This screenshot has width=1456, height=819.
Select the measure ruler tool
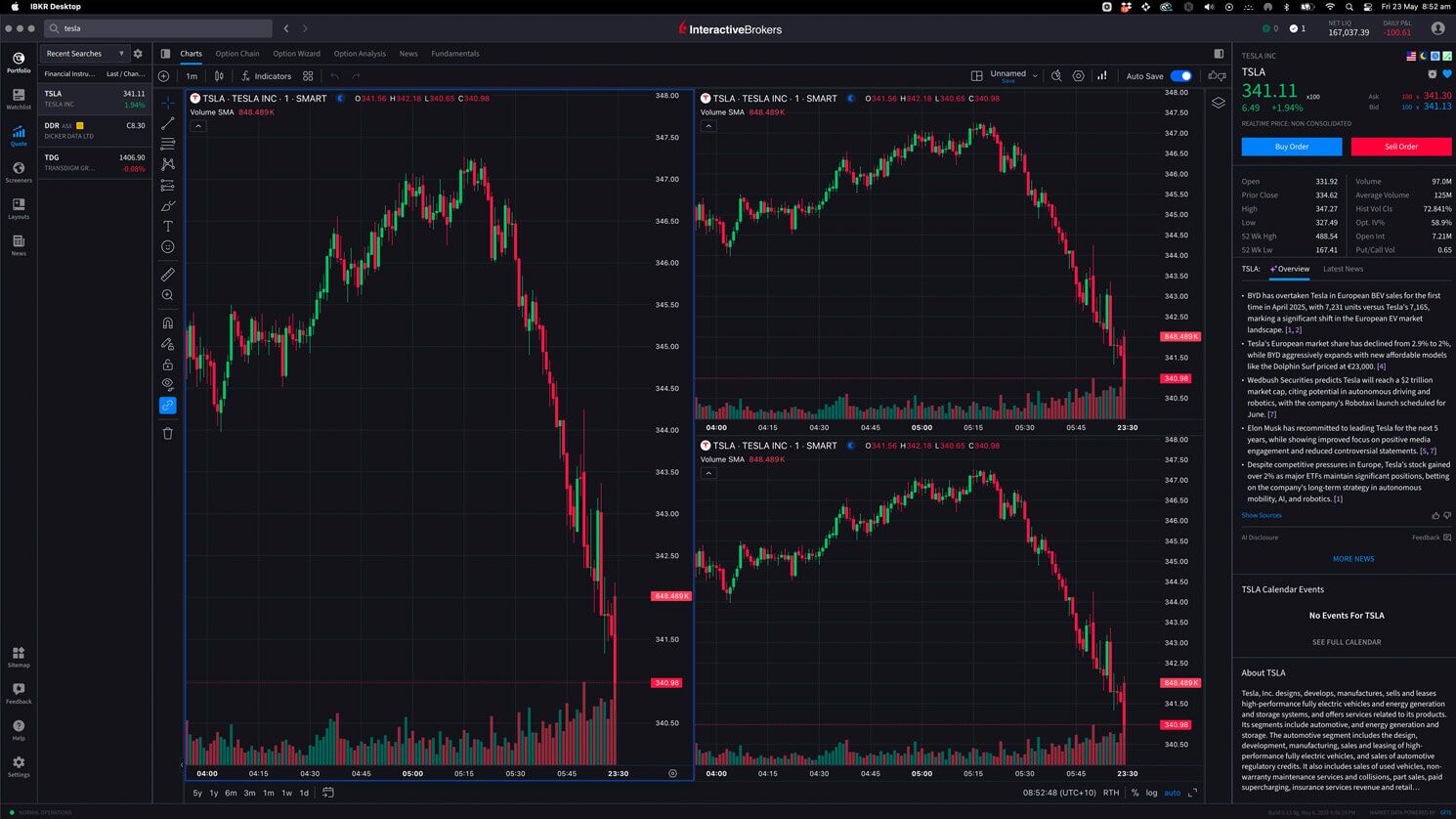[167, 275]
